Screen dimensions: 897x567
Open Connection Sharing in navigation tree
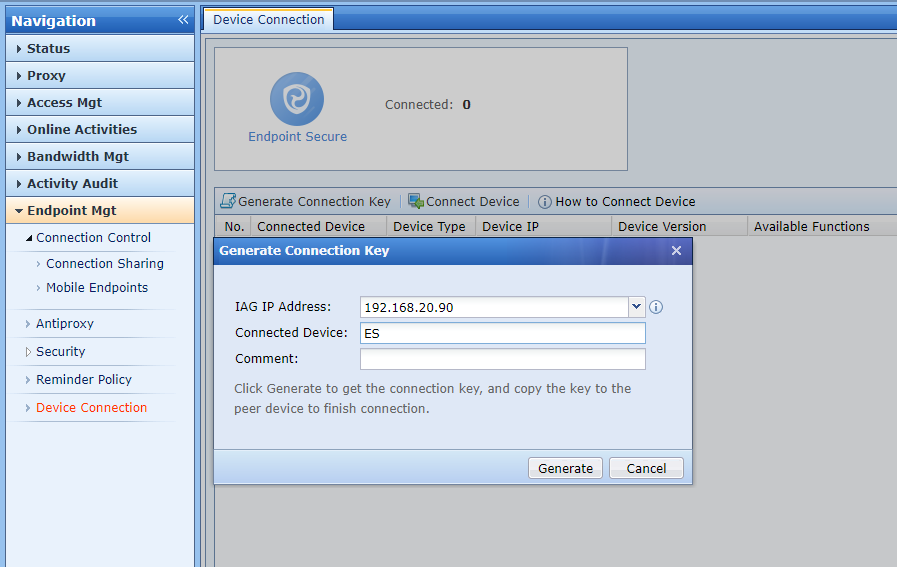point(105,263)
